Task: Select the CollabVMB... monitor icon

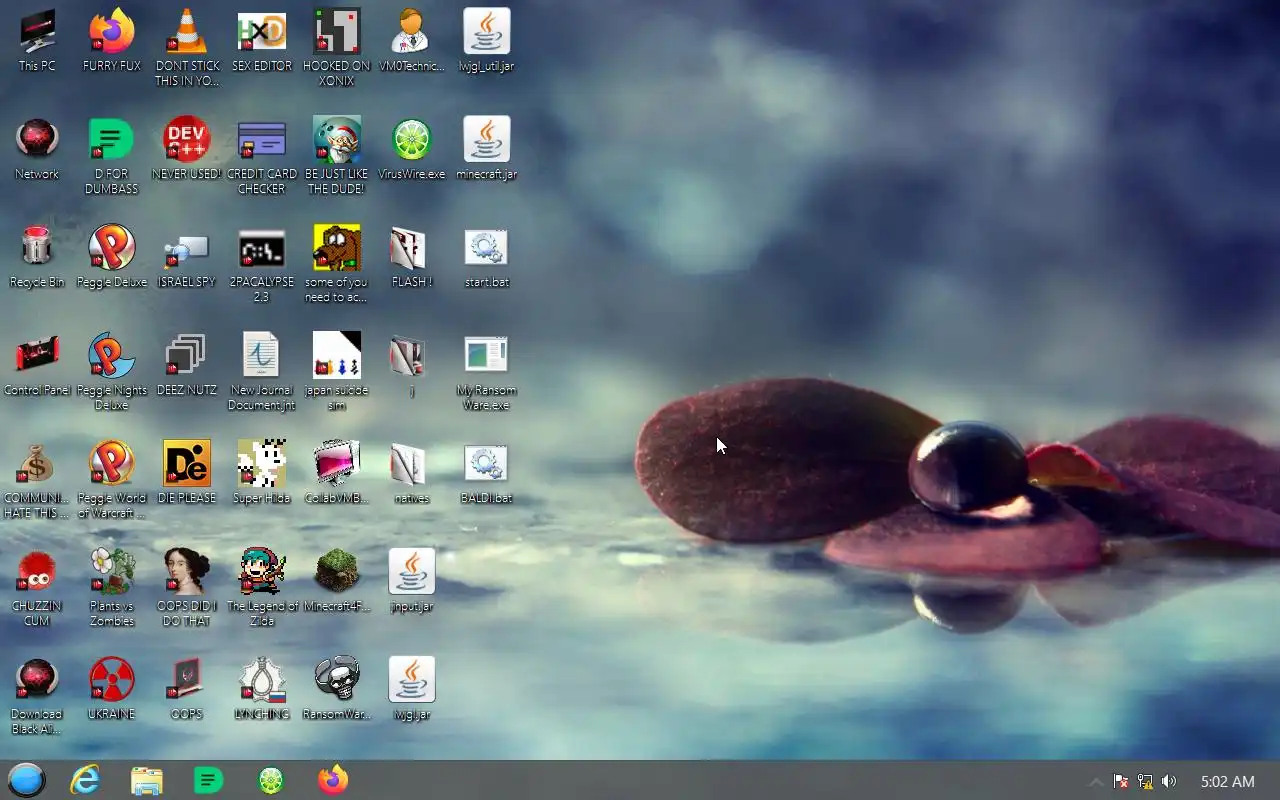Action: [x=337, y=473]
